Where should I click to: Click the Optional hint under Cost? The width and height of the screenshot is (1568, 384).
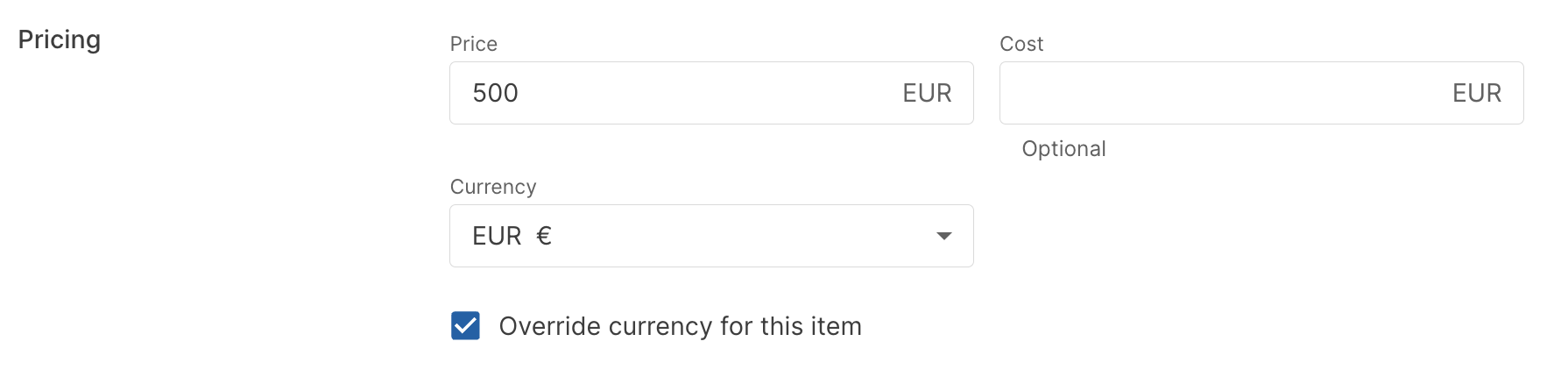pos(1063,149)
